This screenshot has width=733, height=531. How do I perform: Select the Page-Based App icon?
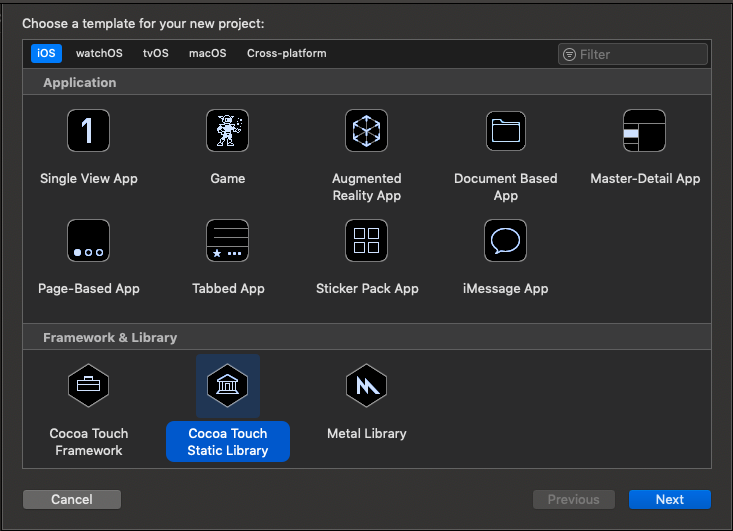point(88,240)
